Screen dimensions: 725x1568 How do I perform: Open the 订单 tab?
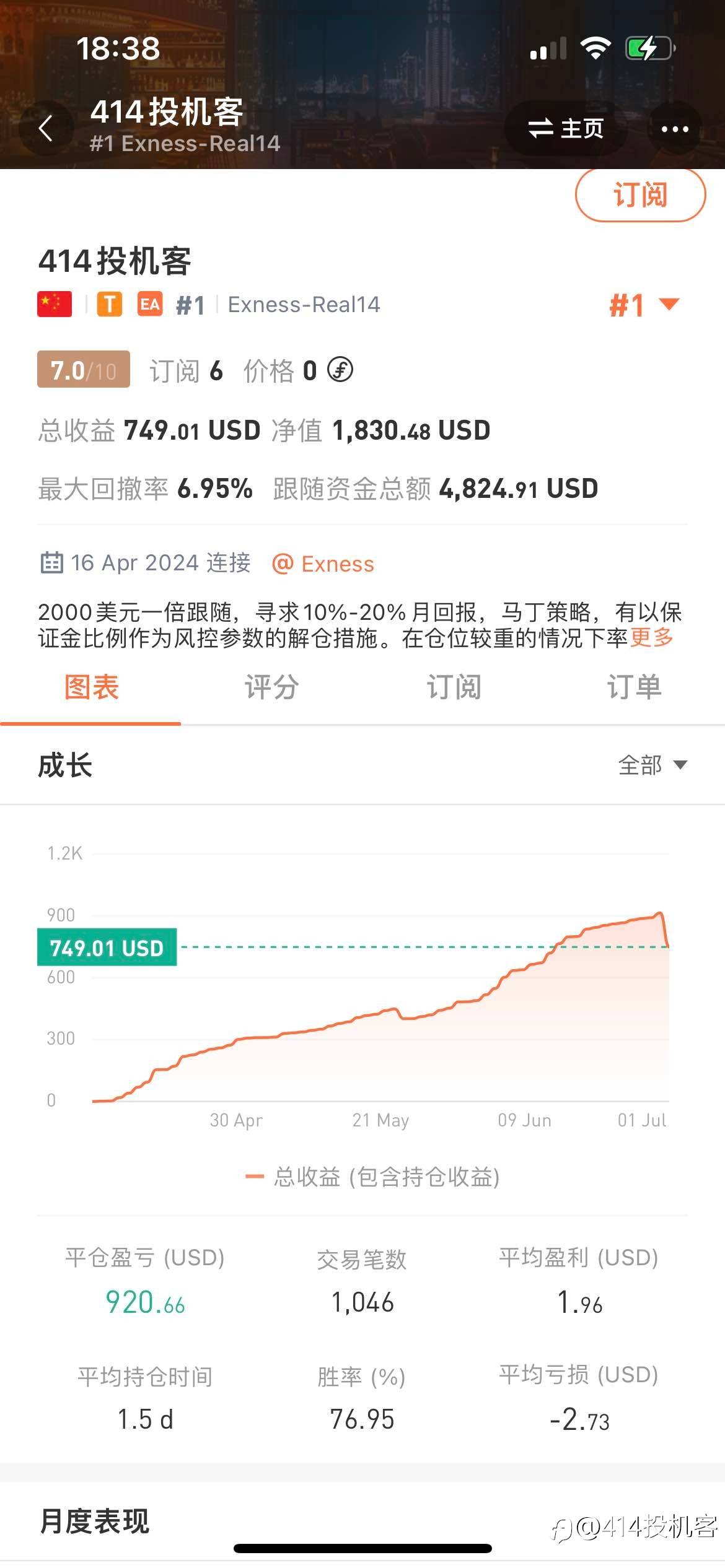(633, 687)
